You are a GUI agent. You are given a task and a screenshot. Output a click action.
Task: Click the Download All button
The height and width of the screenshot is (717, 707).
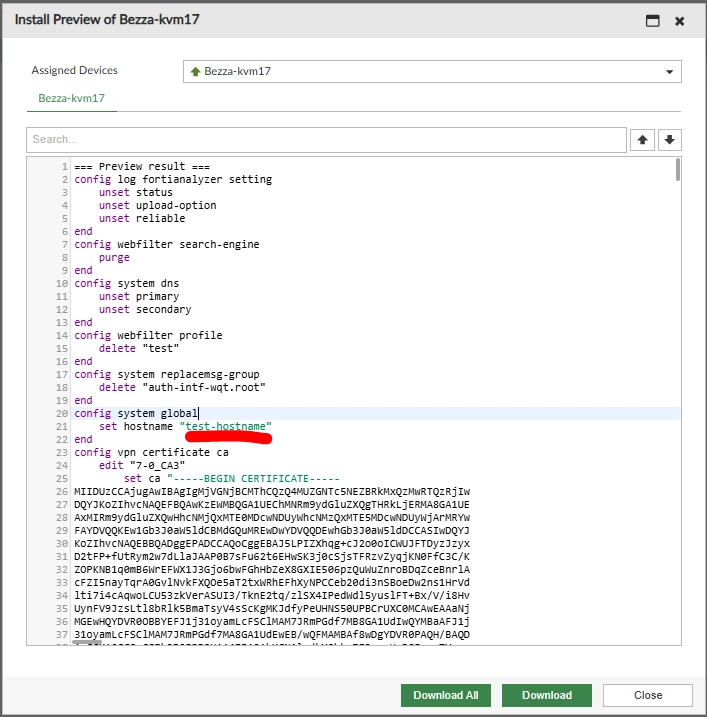(445, 695)
